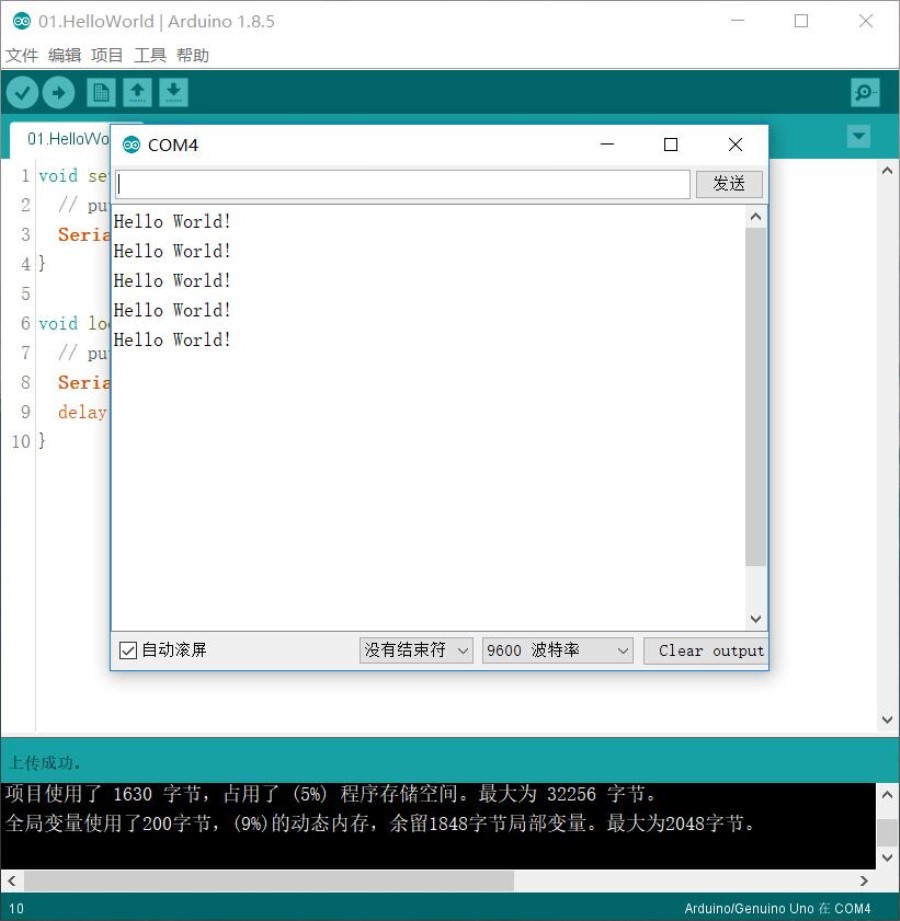Open the 没有结束符 line ending dropdown

[x=416, y=650]
